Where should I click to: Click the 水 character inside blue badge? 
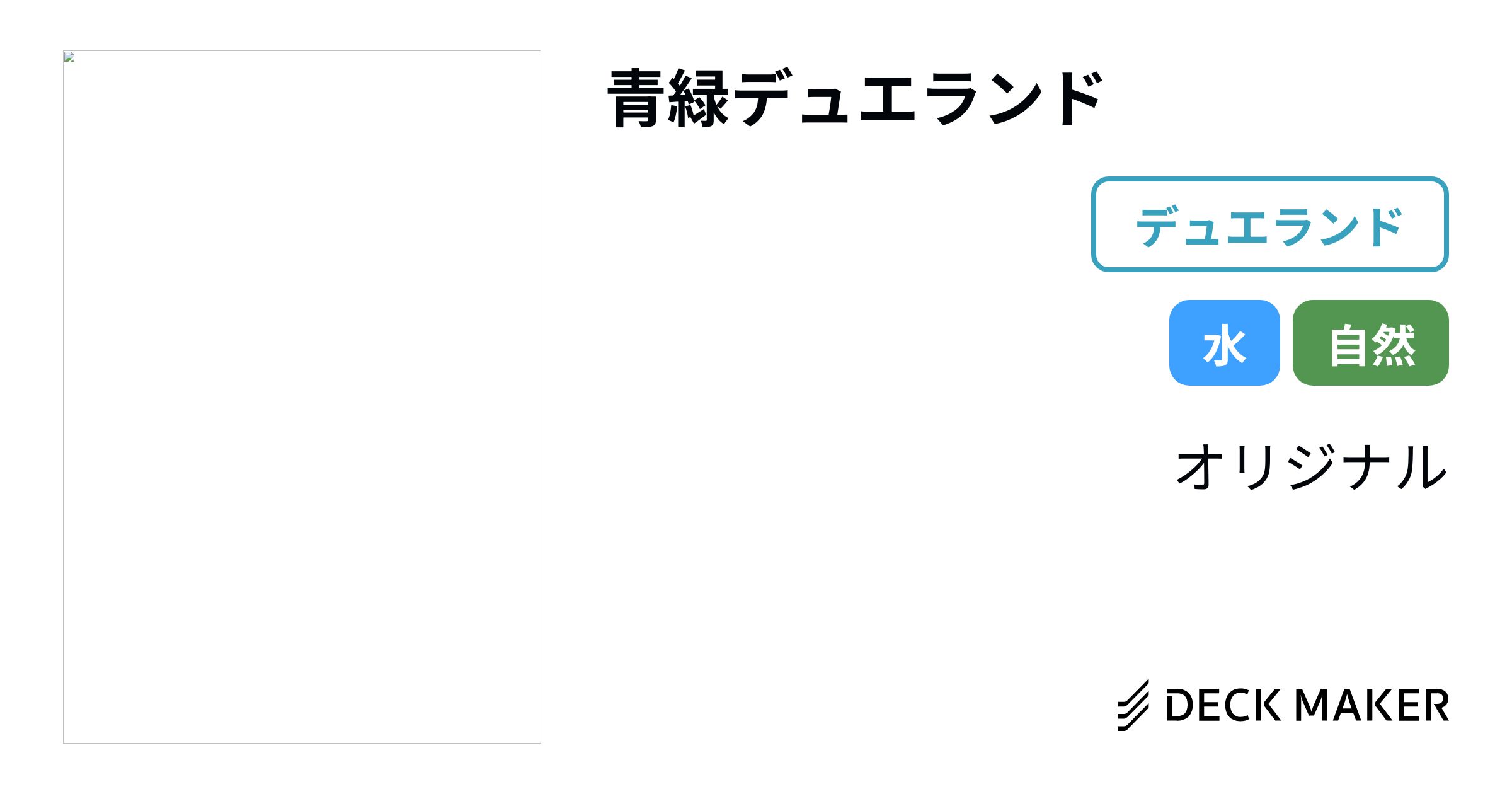[x=1224, y=344]
